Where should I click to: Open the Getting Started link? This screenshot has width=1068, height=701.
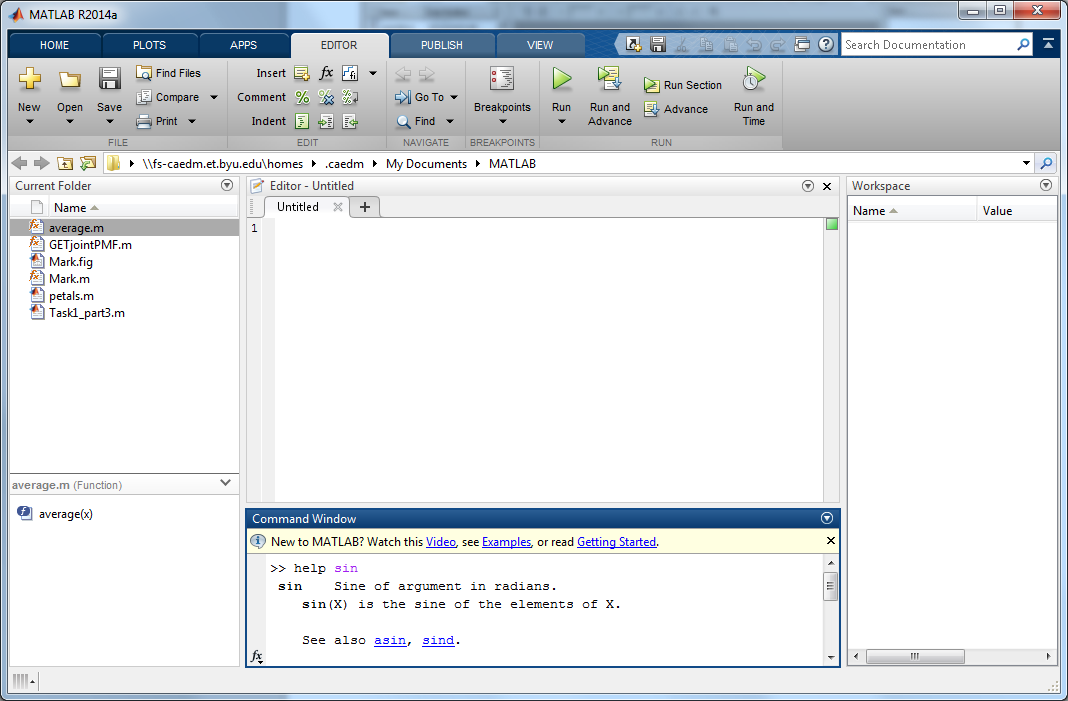click(616, 542)
